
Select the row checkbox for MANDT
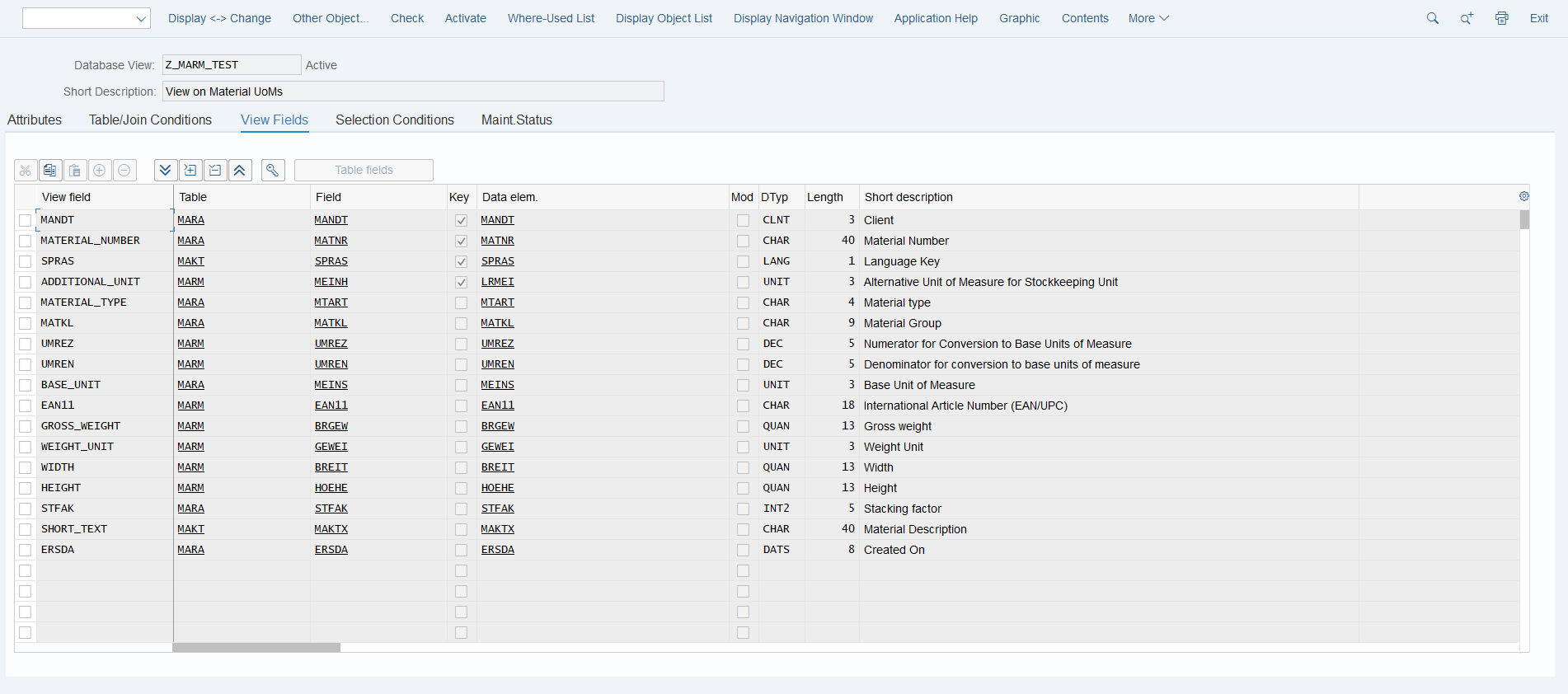tap(25, 220)
